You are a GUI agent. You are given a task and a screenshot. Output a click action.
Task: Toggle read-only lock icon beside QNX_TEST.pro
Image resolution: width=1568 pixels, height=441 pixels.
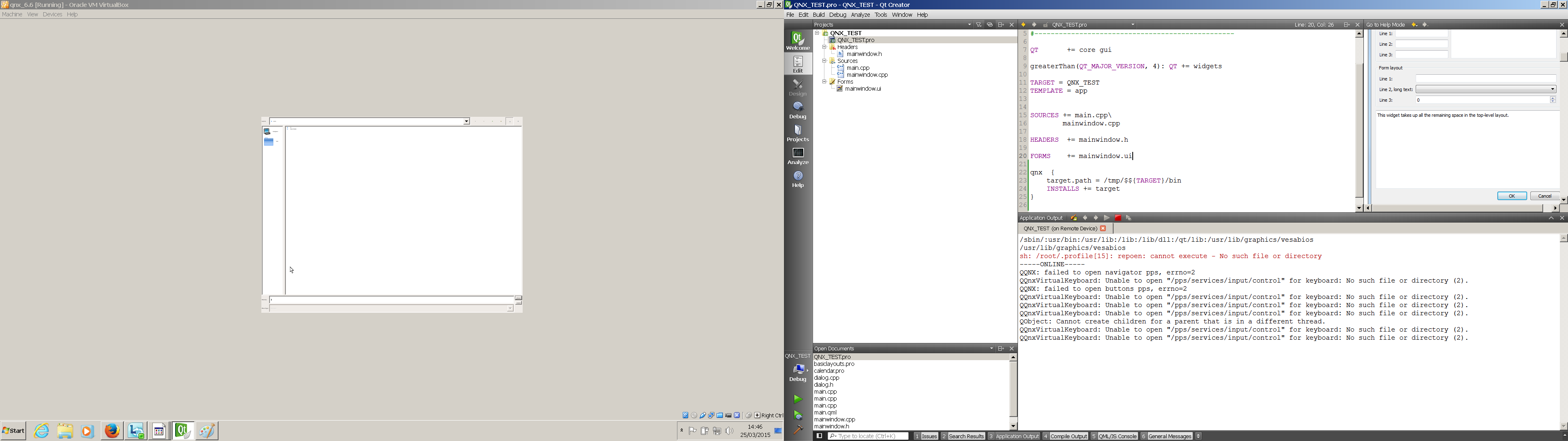click(x=1045, y=25)
